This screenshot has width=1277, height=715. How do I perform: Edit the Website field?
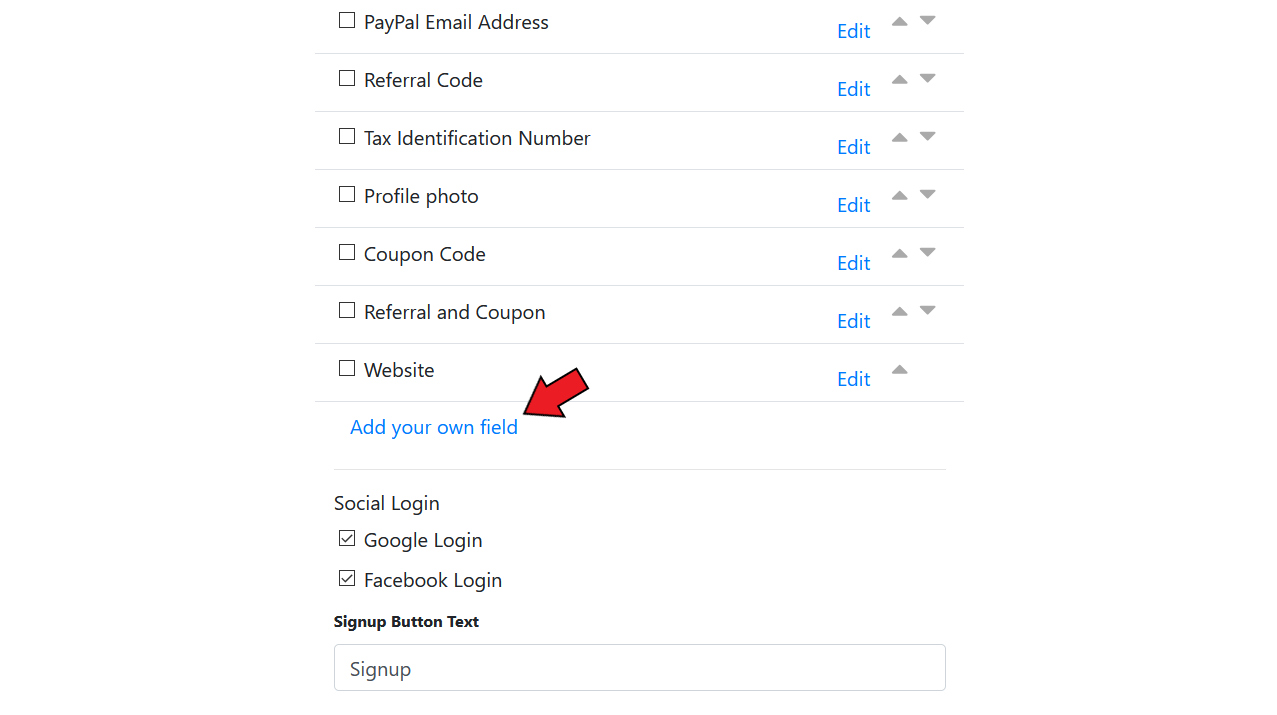(x=853, y=379)
